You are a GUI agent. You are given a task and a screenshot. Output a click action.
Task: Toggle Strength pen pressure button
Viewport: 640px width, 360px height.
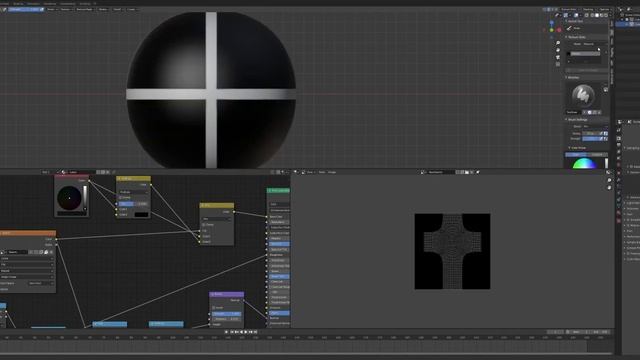[x=601, y=138]
